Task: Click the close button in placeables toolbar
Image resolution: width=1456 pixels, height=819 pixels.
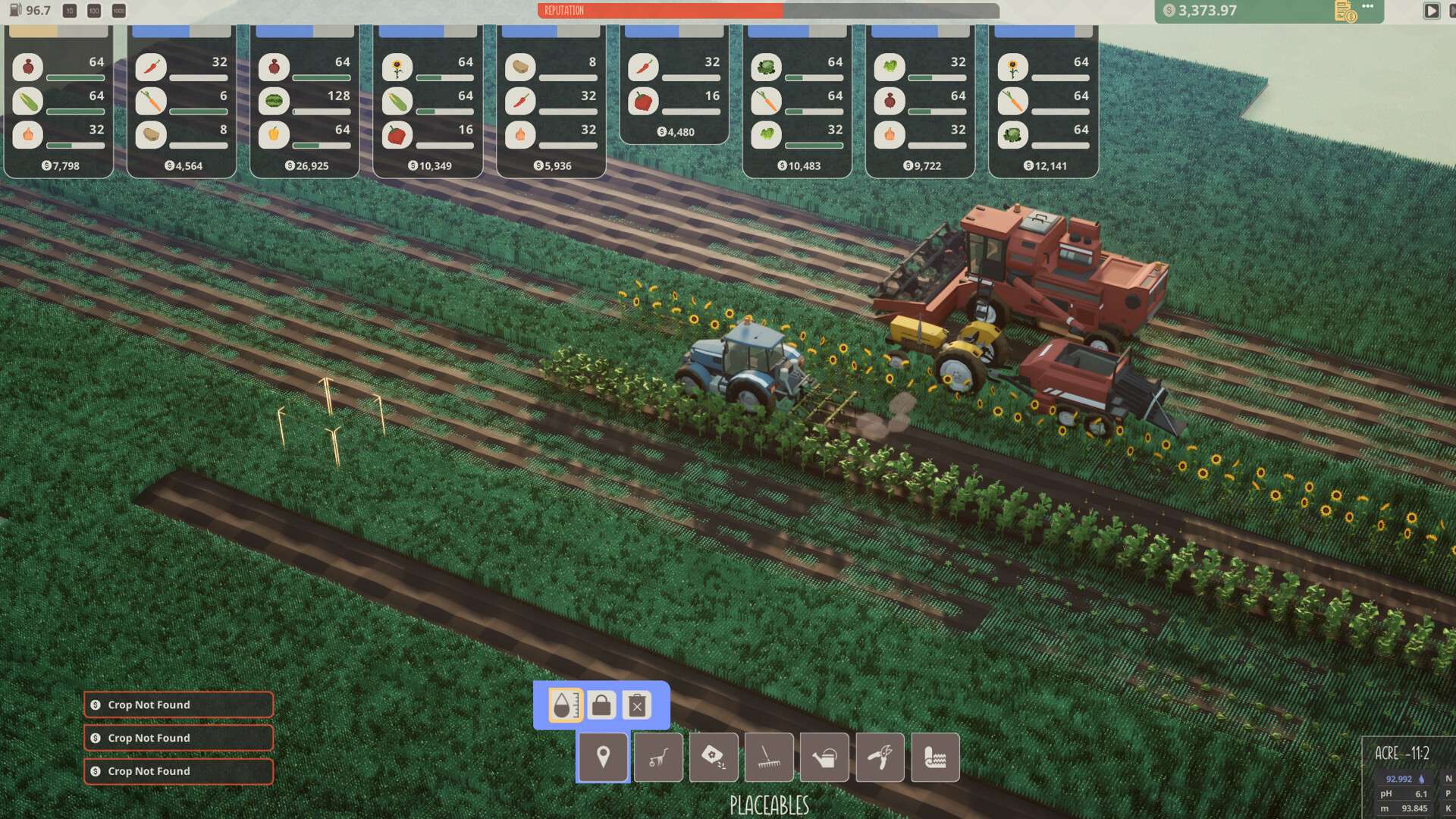Action: pyautogui.click(x=637, y=705)
